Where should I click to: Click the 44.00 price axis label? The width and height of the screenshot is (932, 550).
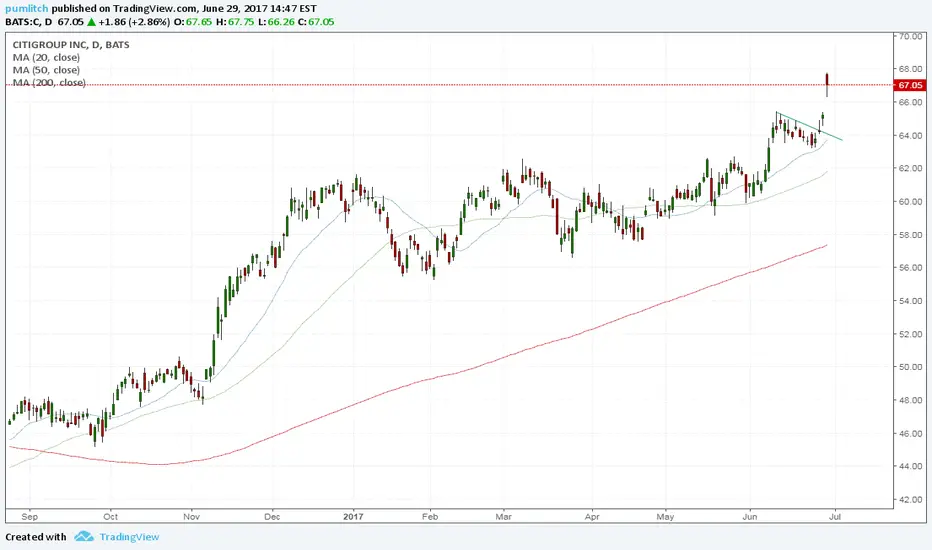click(x=910, y=466)
